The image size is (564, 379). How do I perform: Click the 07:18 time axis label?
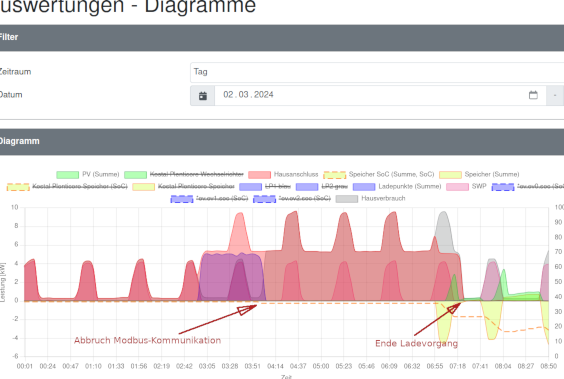457,366
